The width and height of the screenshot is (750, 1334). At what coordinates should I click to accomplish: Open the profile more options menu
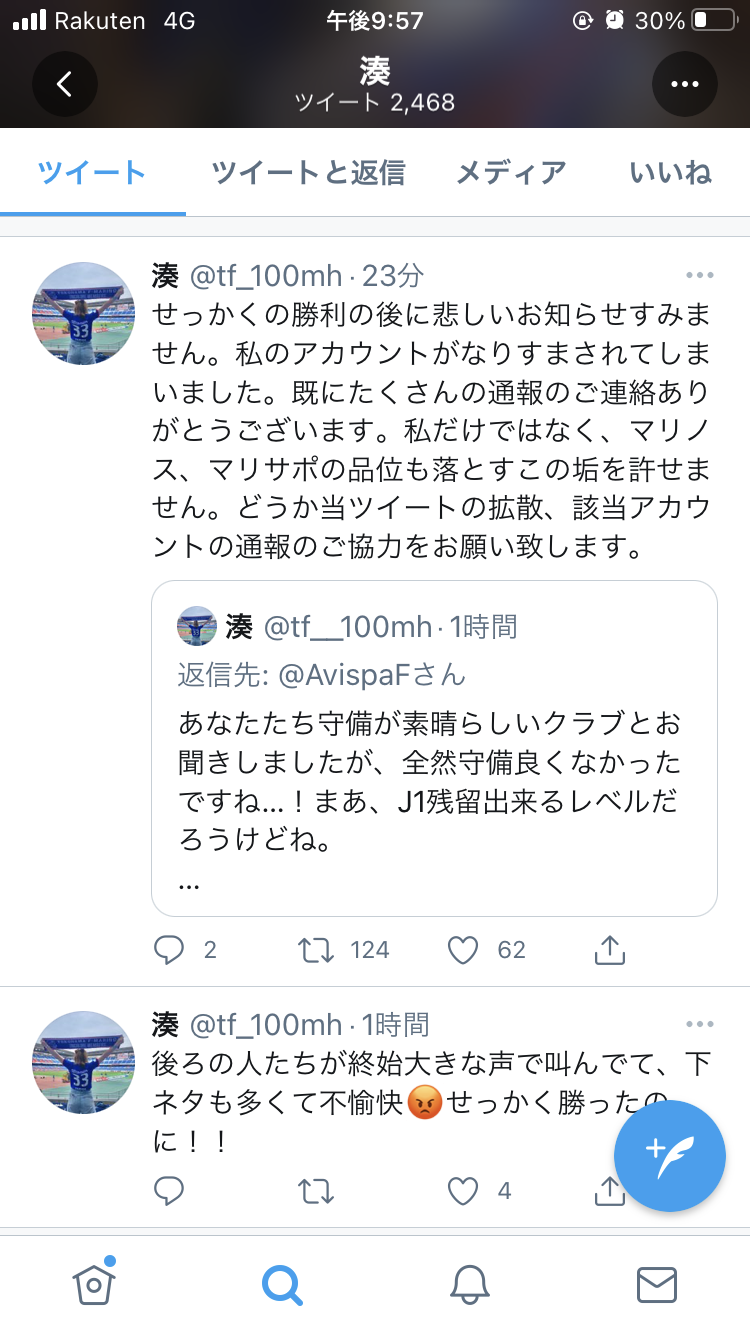pos(685,84)
